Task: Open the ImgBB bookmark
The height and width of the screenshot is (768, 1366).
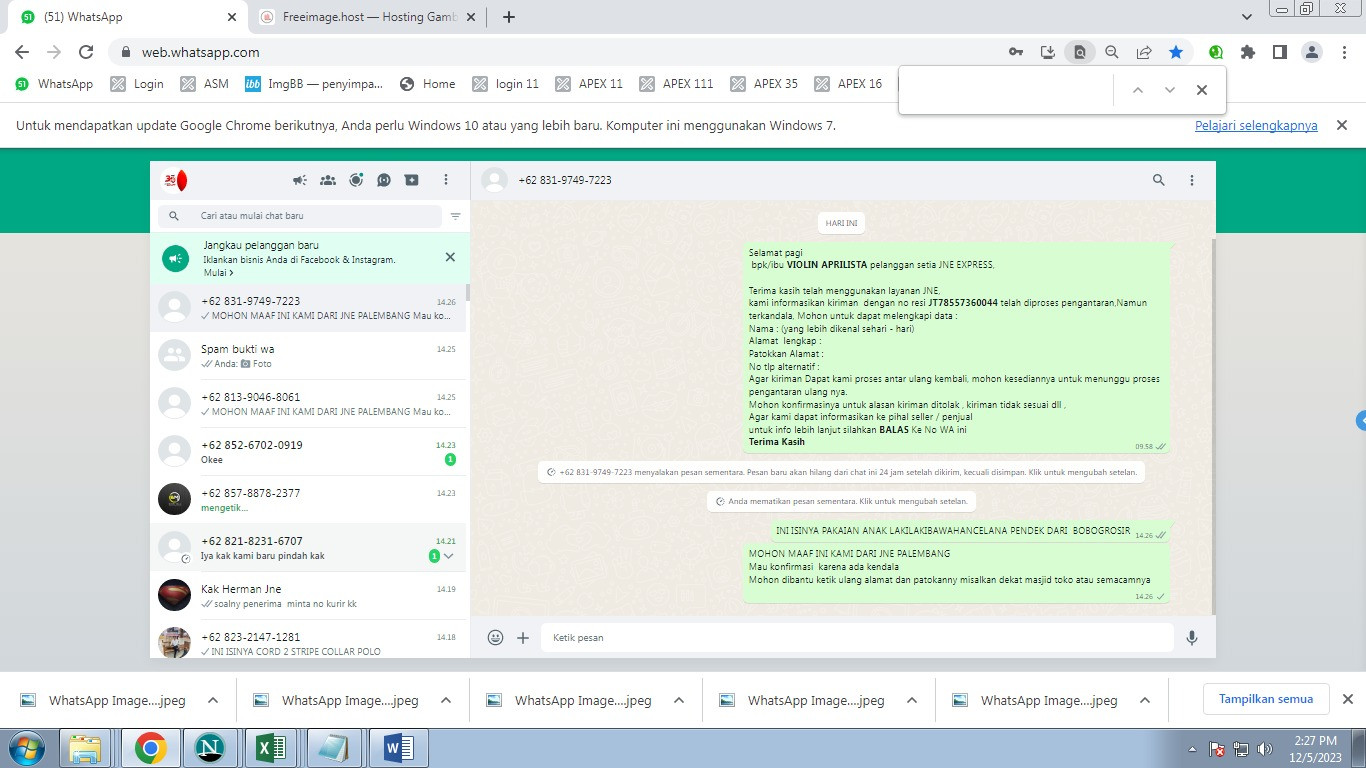Action: coord(314,84)
